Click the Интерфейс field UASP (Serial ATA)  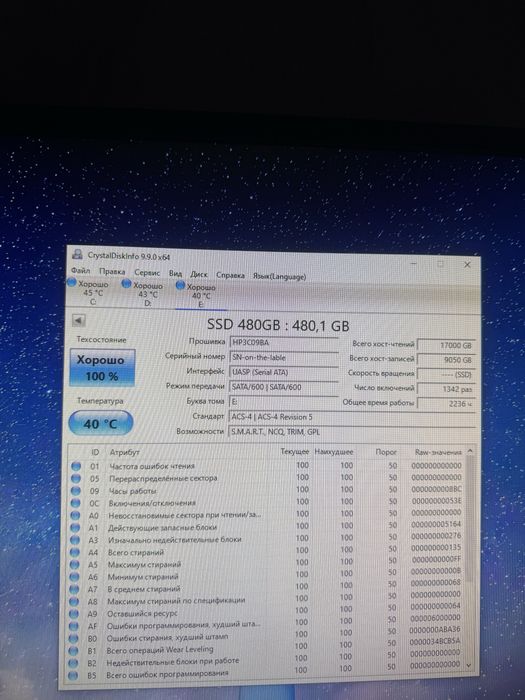pos(284,372)
